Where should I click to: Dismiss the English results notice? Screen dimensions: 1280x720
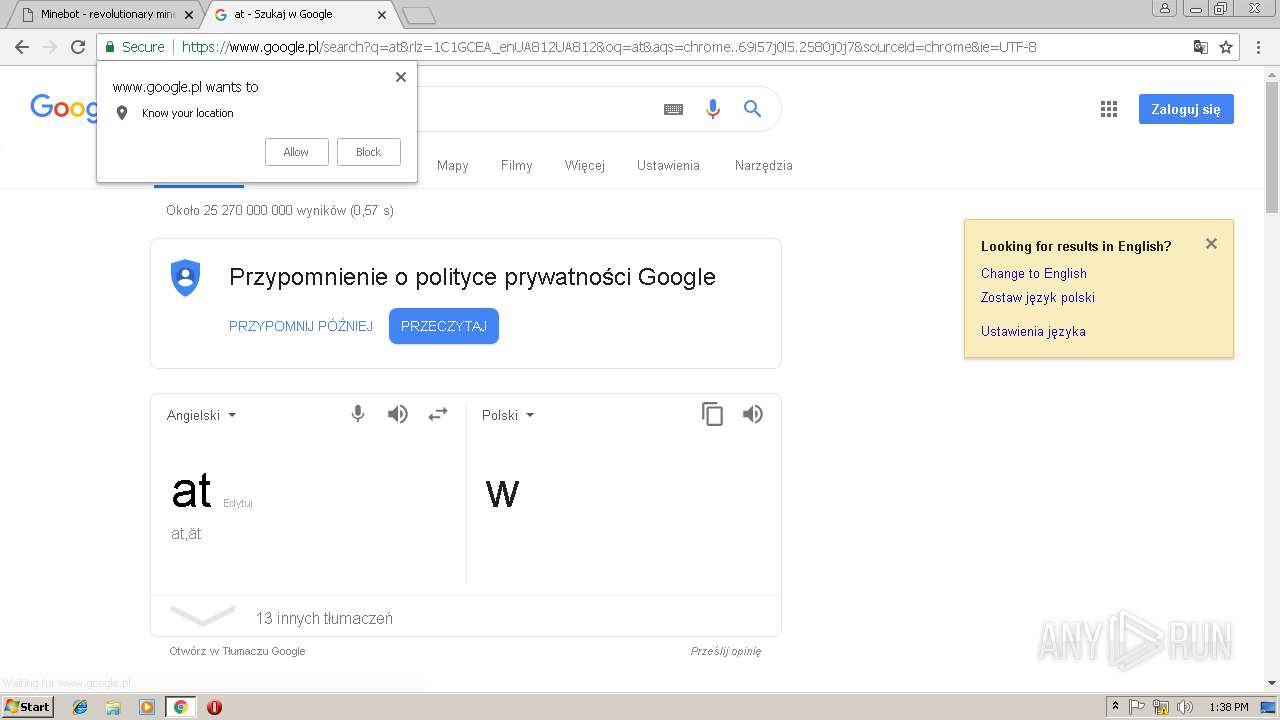point(1211,243)
